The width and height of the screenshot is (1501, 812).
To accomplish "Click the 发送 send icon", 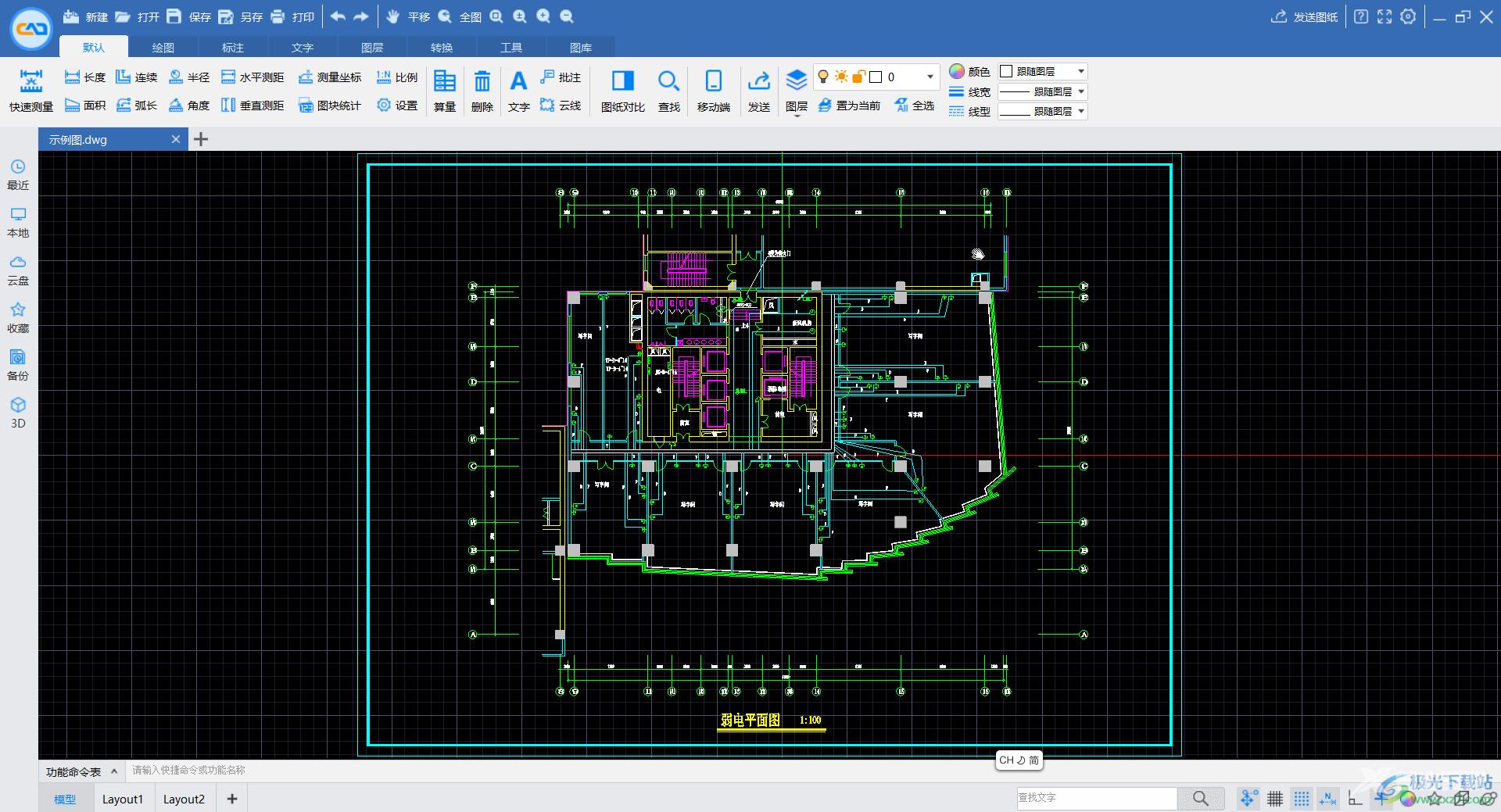I will click(759, 91).
